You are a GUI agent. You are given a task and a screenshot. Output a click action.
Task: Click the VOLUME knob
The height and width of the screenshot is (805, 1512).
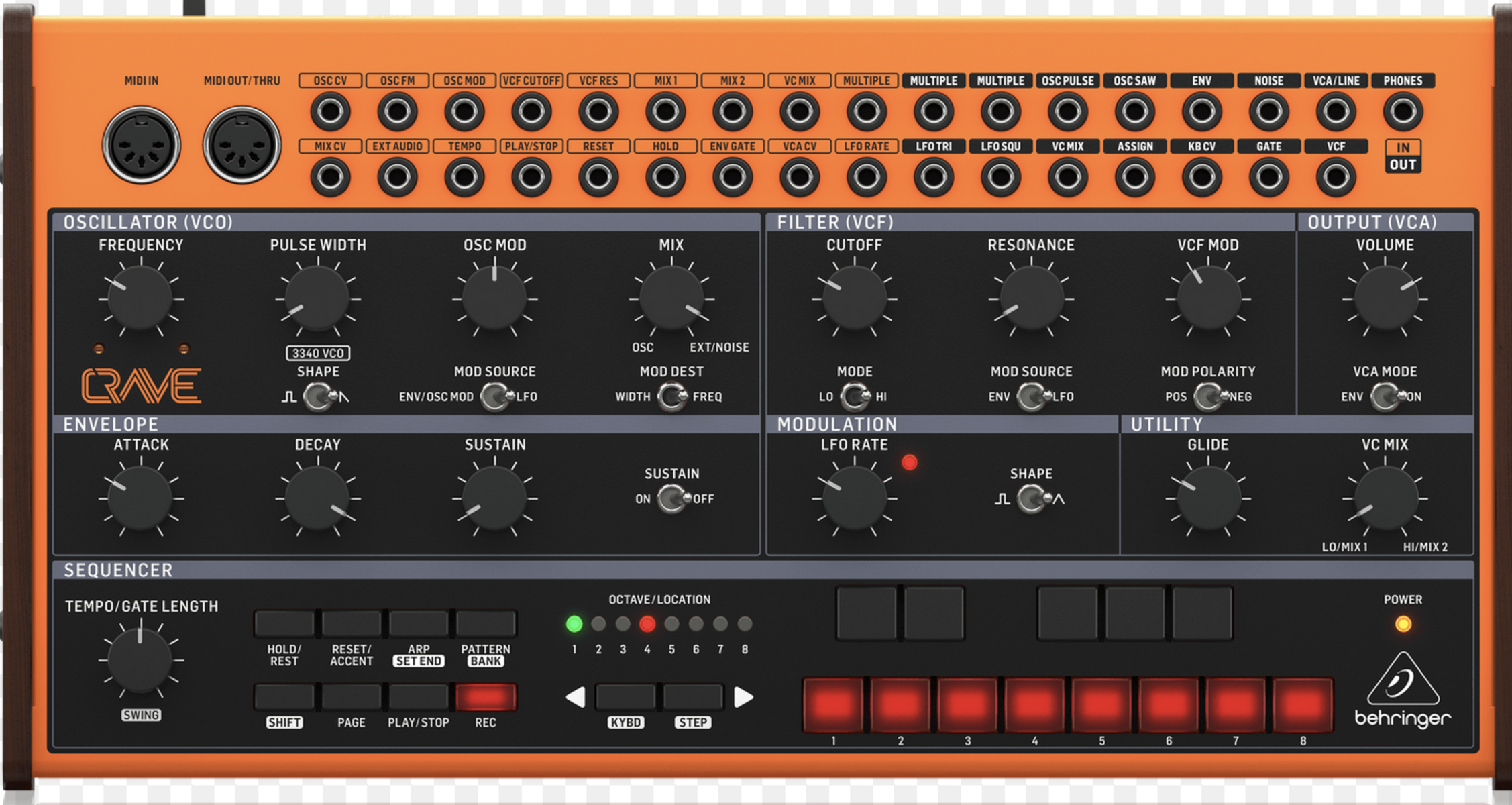(1385, 298)
